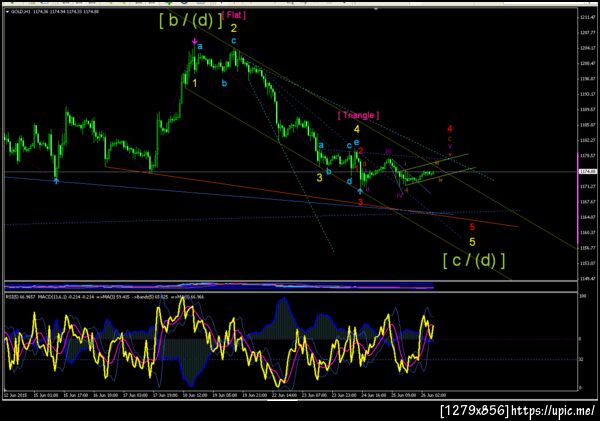Click the blue up-arrow at the 24 Jun low
The height and width of the screenshot is (421, 600).
point(360,191)
